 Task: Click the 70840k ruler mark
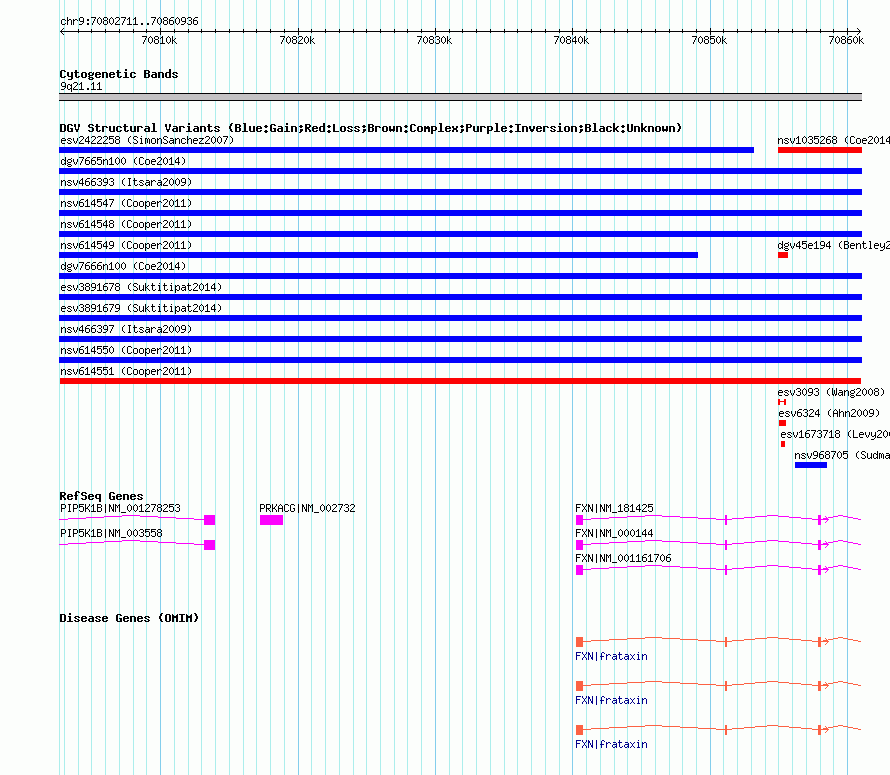click(572, 40)
